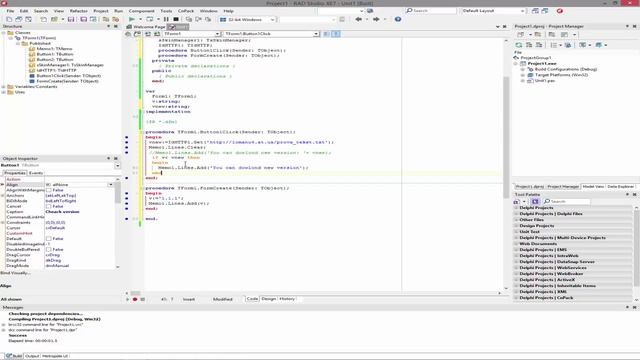Toggle the Cancel property checkbox
The height and width of the screenshot is (360, 640).
pos(49,206)
